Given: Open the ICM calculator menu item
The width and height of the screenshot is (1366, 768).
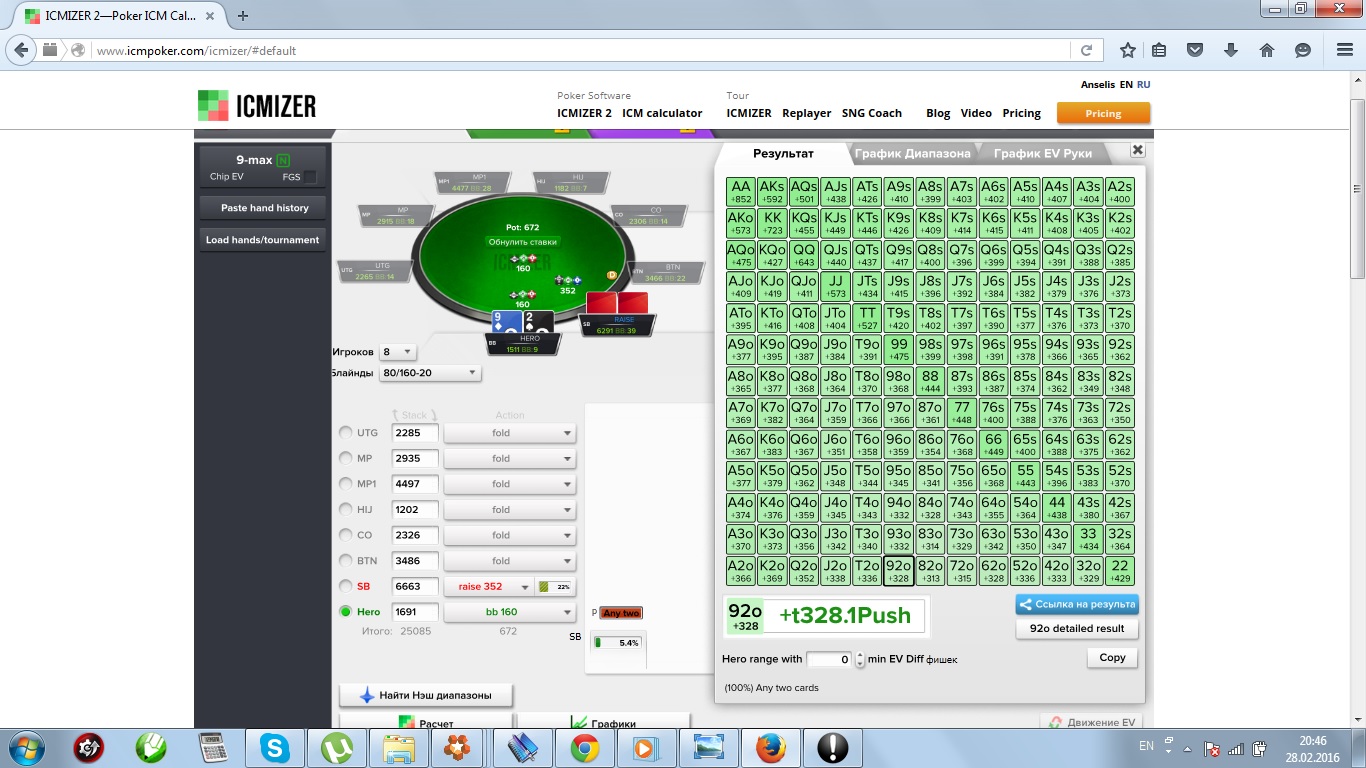Looking at the screenshot, I should pos(662,113).
